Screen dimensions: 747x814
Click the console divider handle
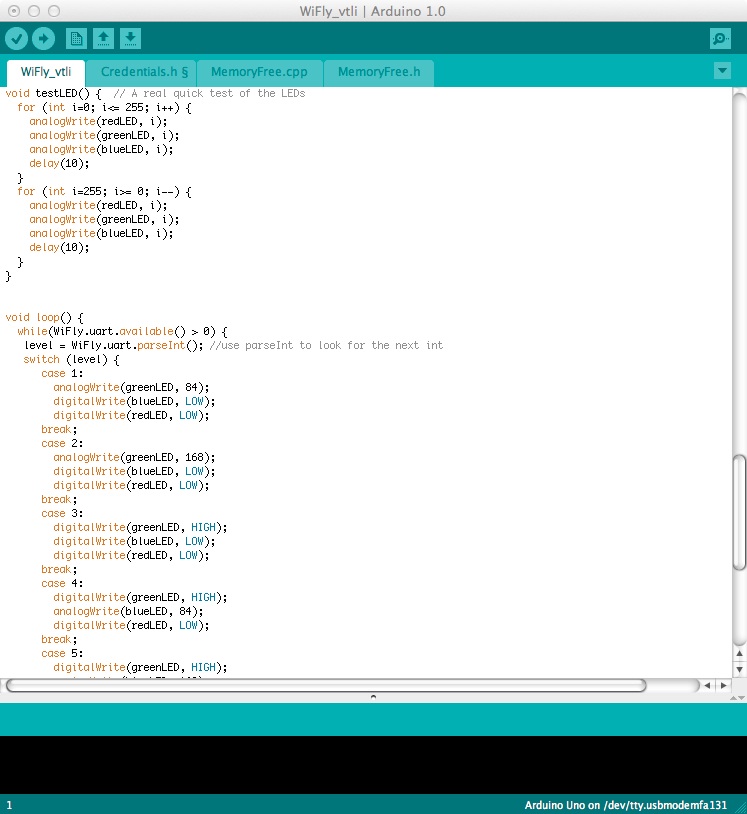[x=373, y=697]
